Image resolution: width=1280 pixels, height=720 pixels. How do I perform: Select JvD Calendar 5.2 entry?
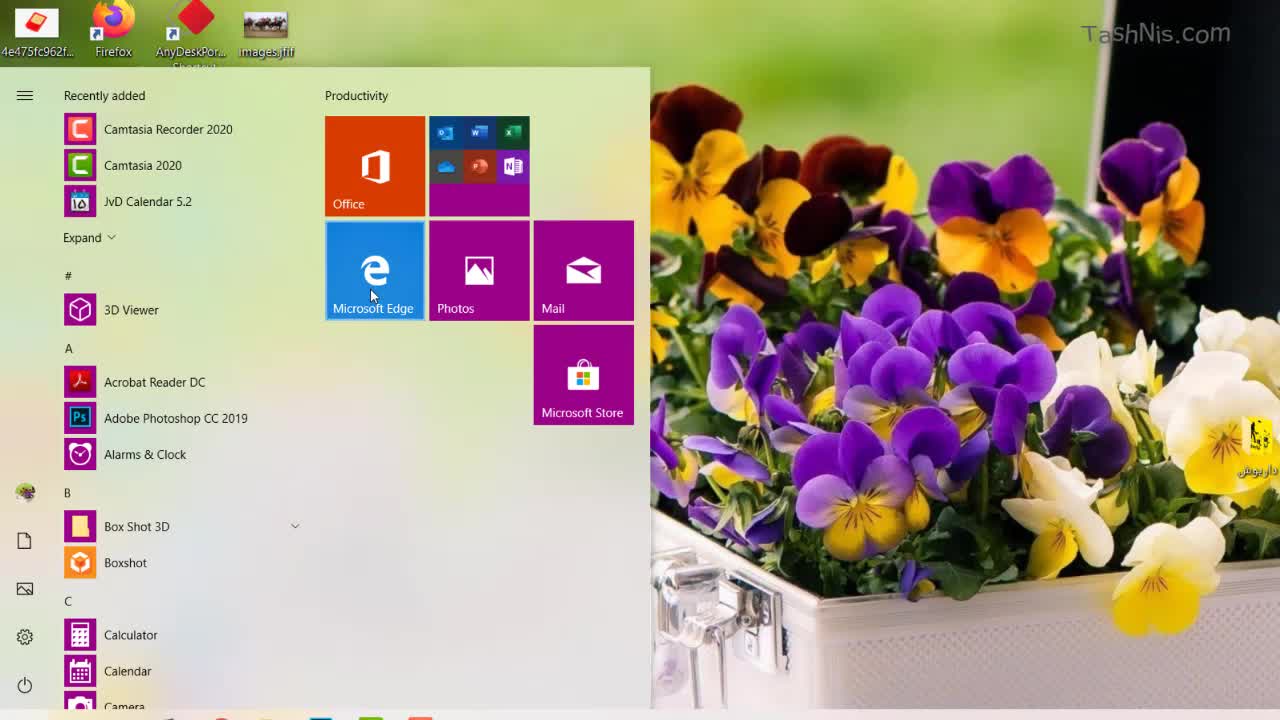point(147,201)
